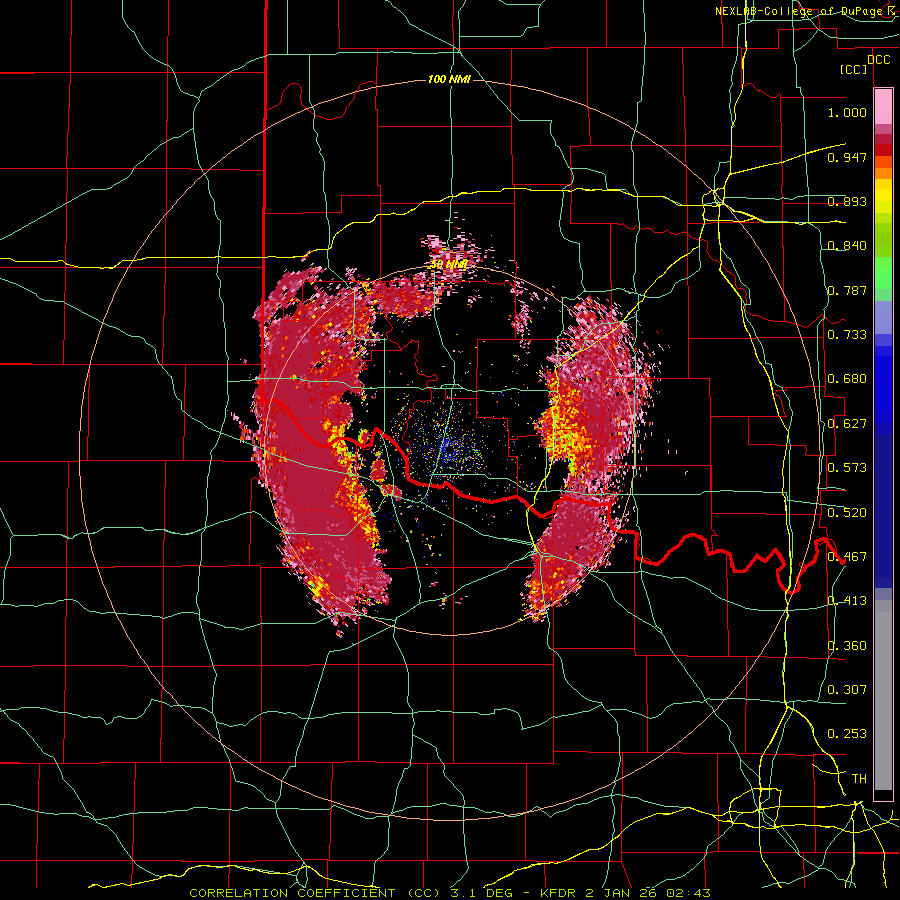Select the 0.787 legend value
The height and width of the screenshot is (900, 900).
pos(847,290)
